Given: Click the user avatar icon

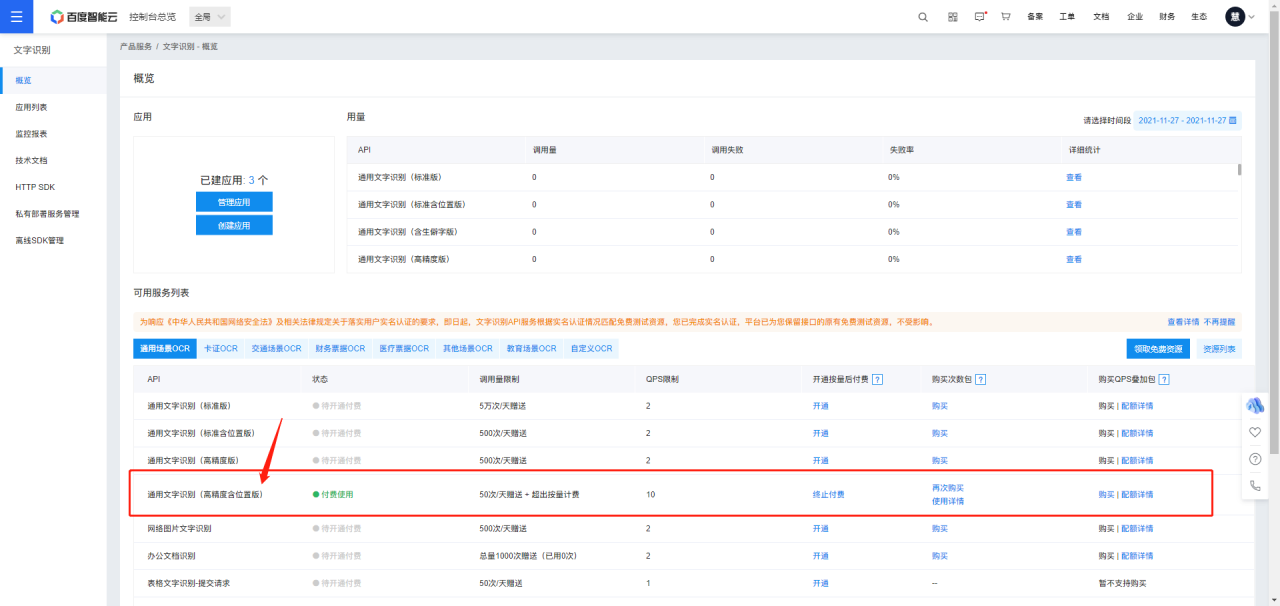Looking at the screenshot, I should (x=1235, y=17).
